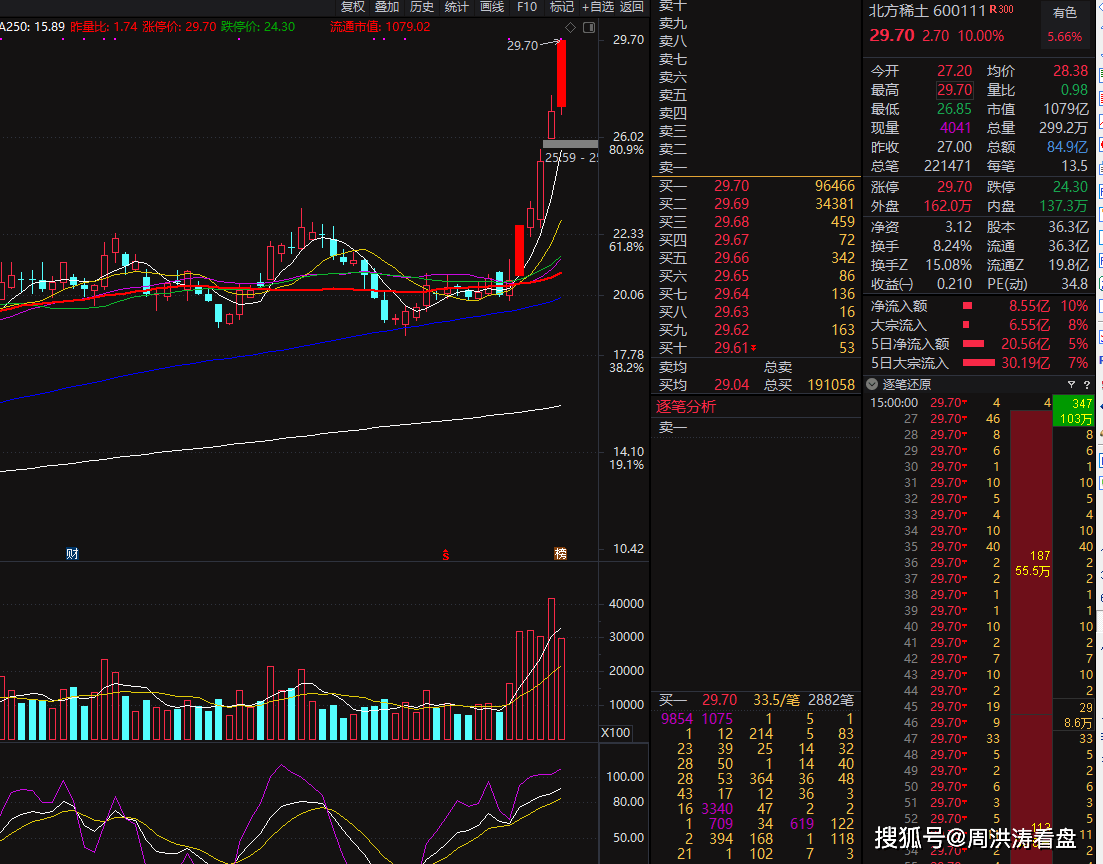Click the diamond icon above the candlestick chart
This screenshot has height=864, width=1103.
(x=570, y=27)
